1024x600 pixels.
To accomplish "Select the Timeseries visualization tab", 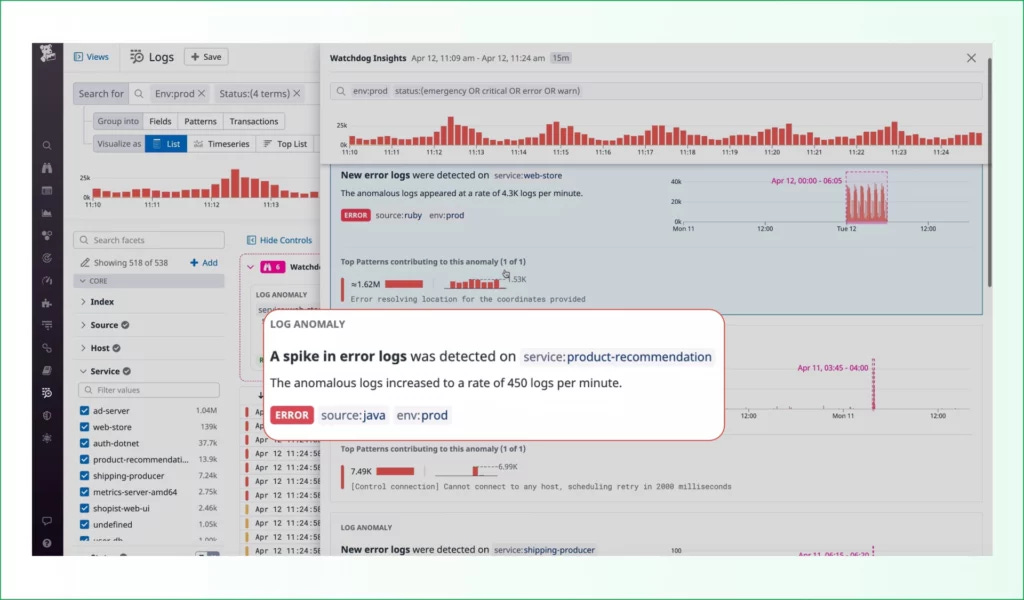I will 221,144.
